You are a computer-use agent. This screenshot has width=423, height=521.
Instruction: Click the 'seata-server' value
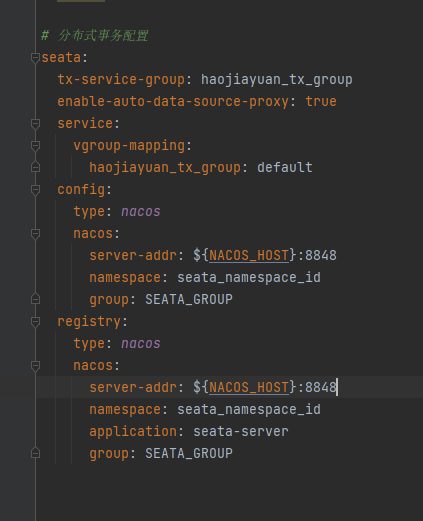241,432
